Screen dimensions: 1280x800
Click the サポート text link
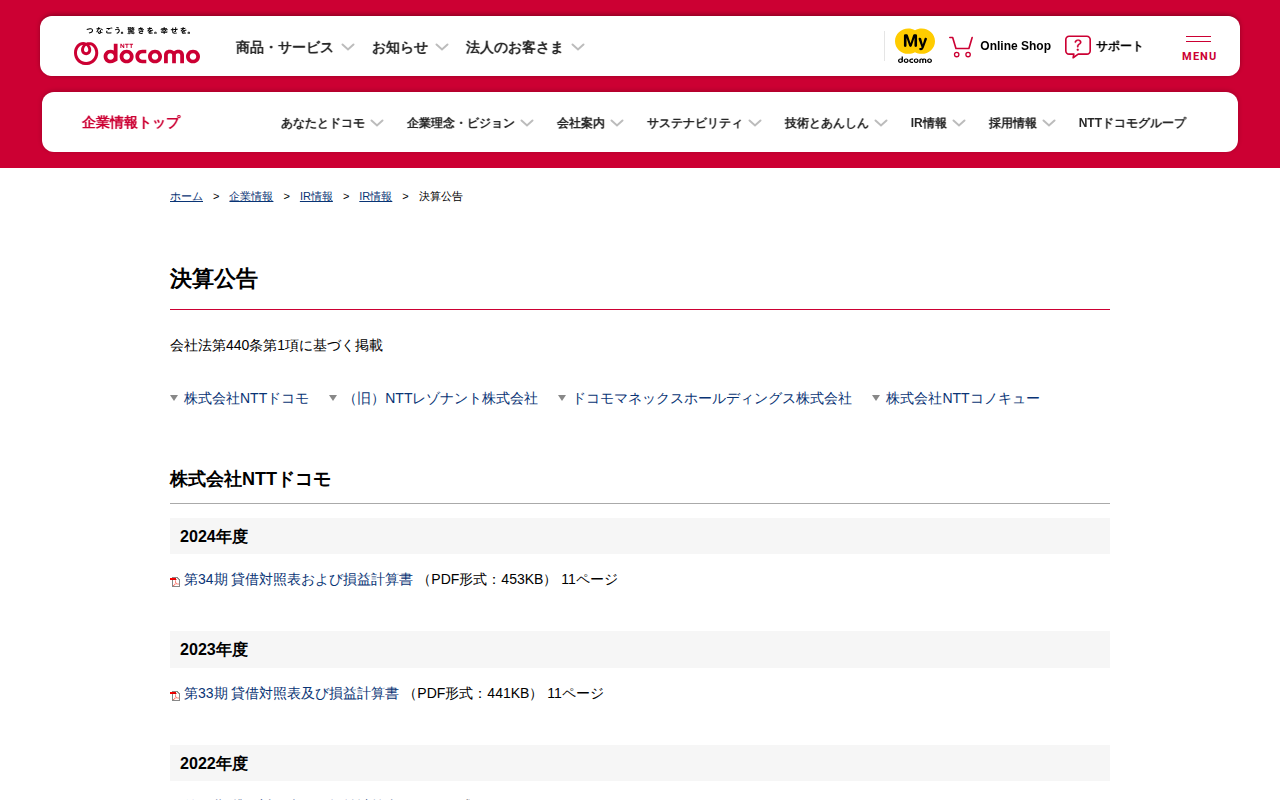click(1119, 46)
